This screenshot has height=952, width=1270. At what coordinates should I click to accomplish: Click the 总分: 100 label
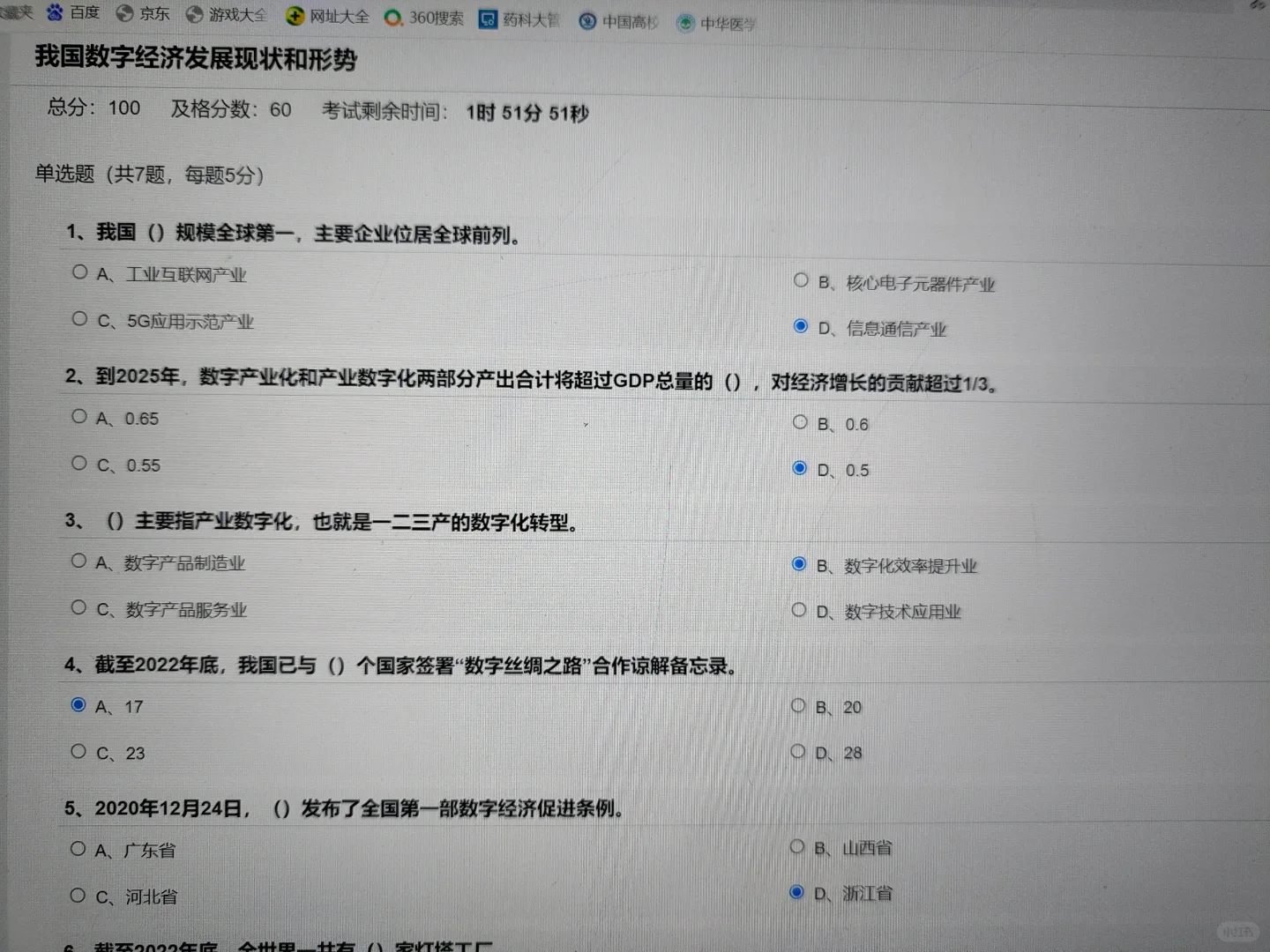(x=93, y=108)
